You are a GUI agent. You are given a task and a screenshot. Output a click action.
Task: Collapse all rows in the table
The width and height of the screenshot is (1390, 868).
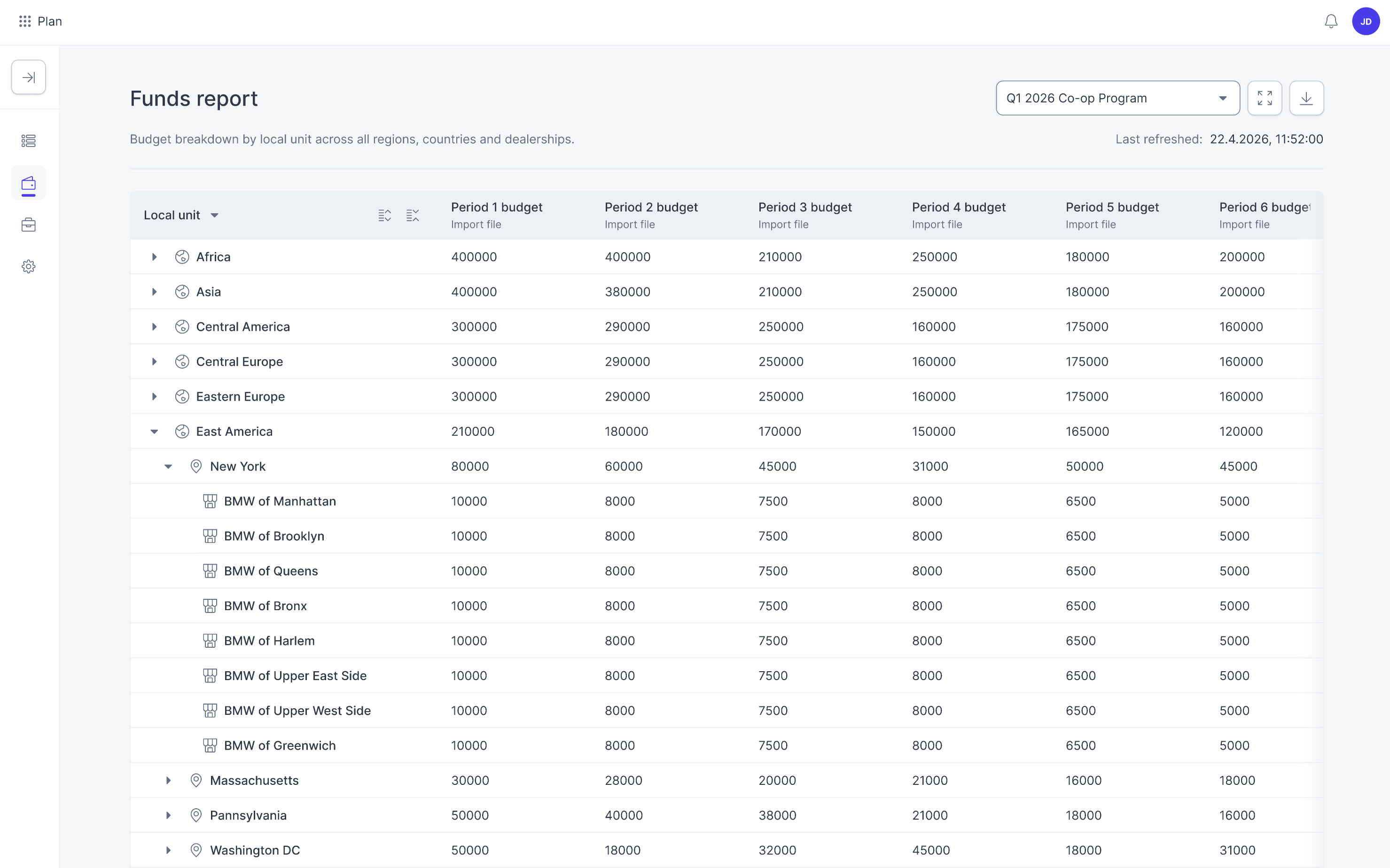click(x=413, y=215)
